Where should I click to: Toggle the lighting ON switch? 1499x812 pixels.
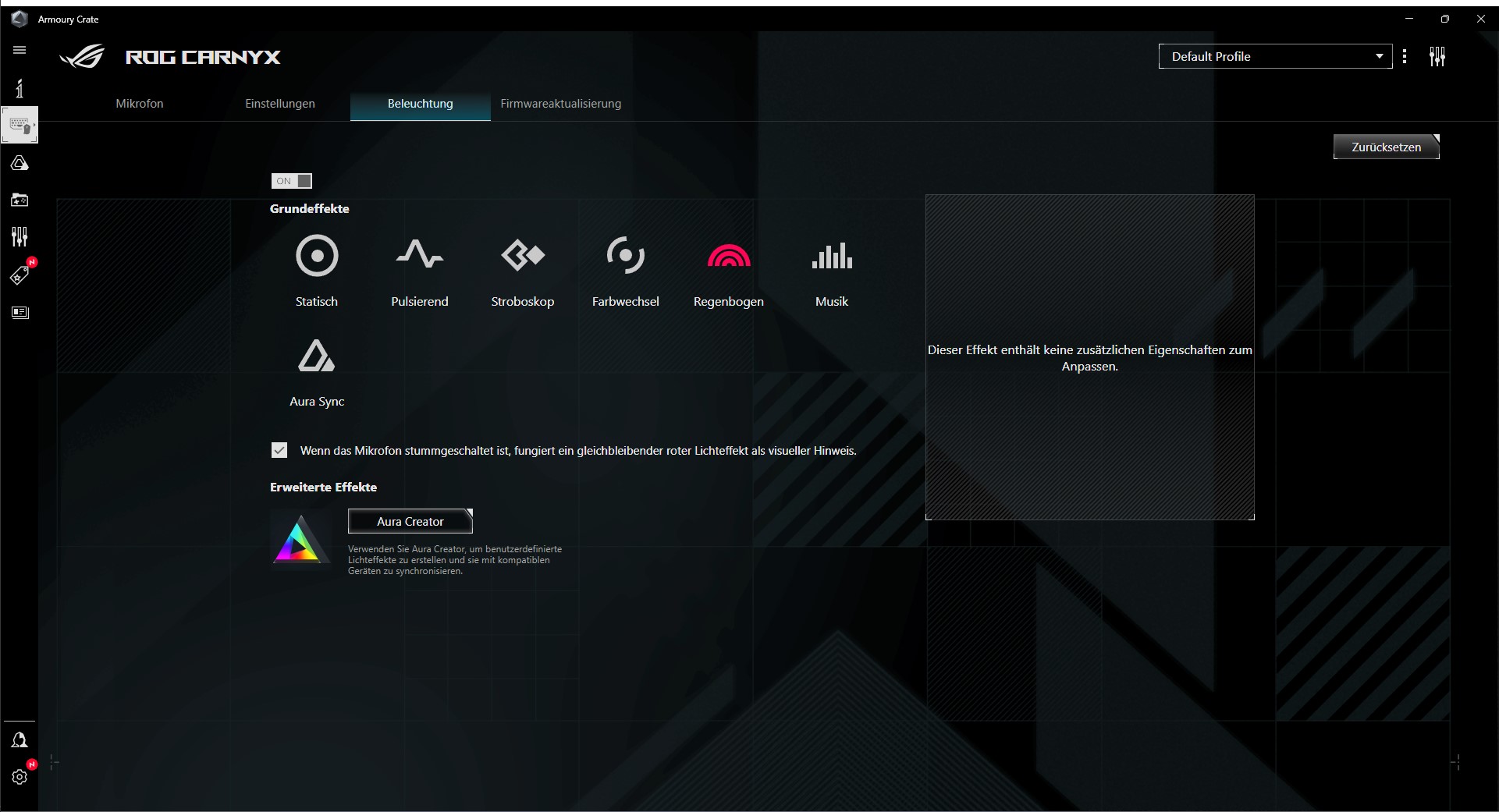pos(291,181)
